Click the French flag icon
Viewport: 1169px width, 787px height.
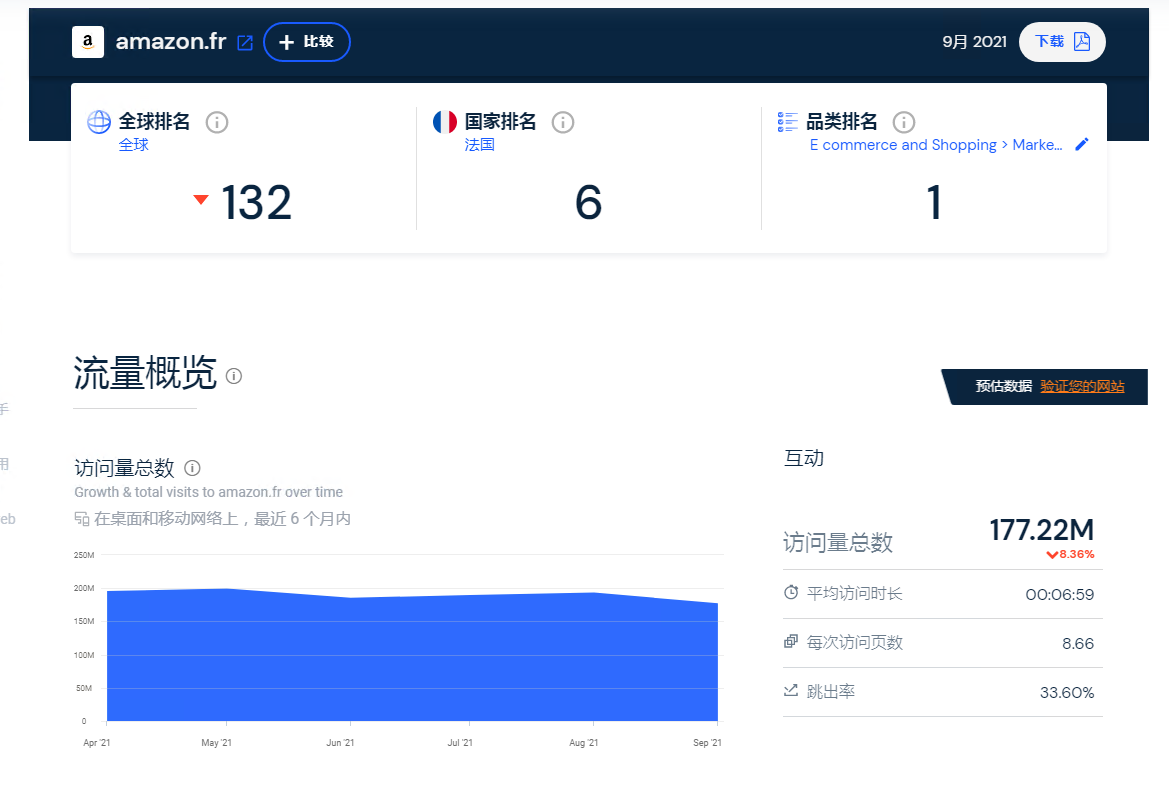[445, 121]
